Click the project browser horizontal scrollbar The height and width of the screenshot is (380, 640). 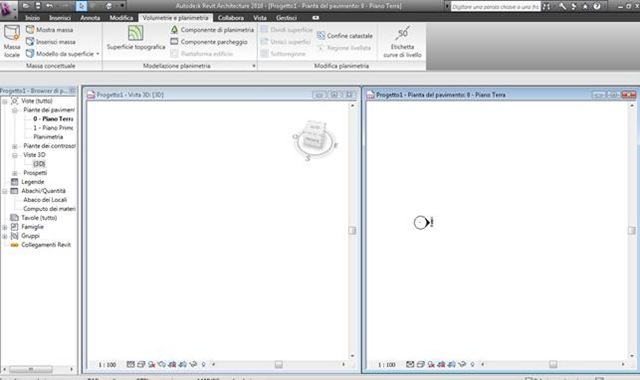[x=38, y=369]
